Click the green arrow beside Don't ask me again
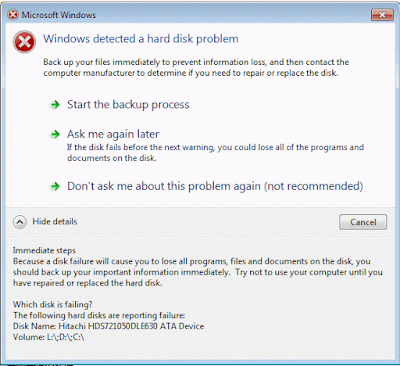Viewport: 400px width, 366px height. pos(55,186)
